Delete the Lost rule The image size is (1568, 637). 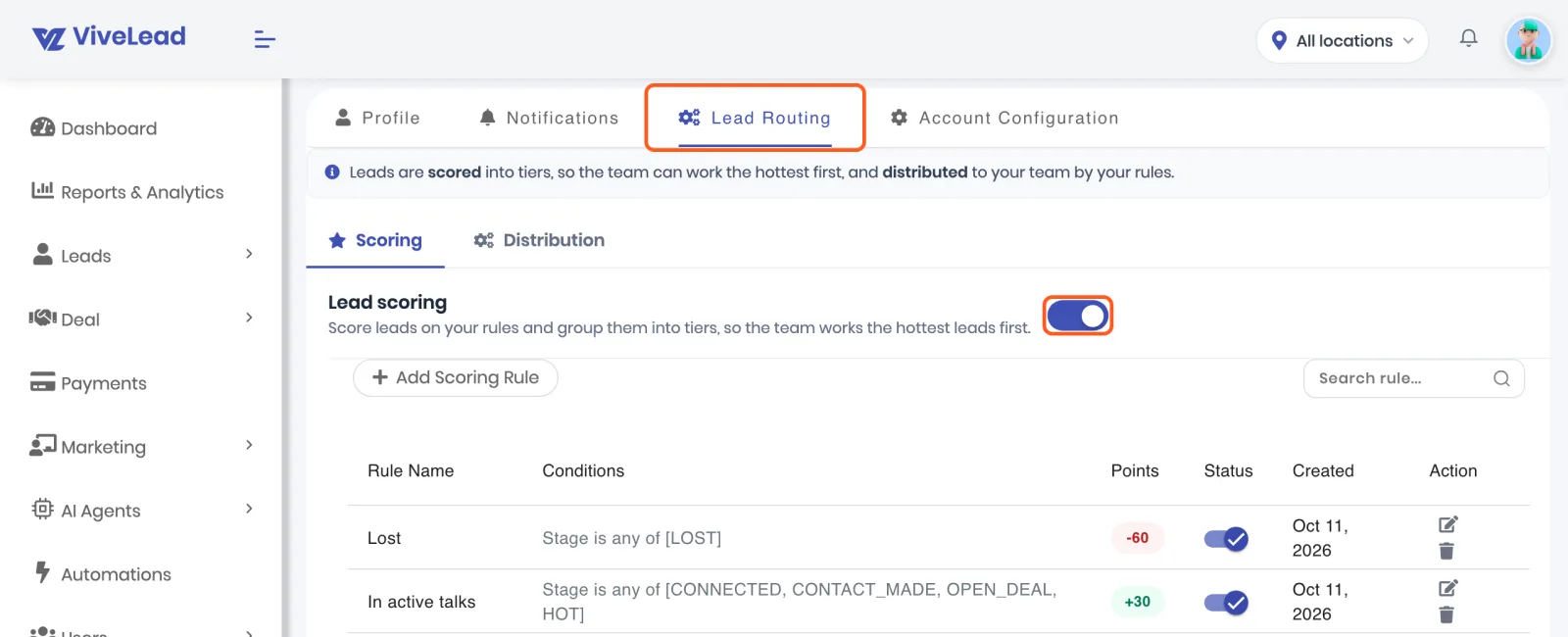pyautogui.click(x=1446, y=551)
